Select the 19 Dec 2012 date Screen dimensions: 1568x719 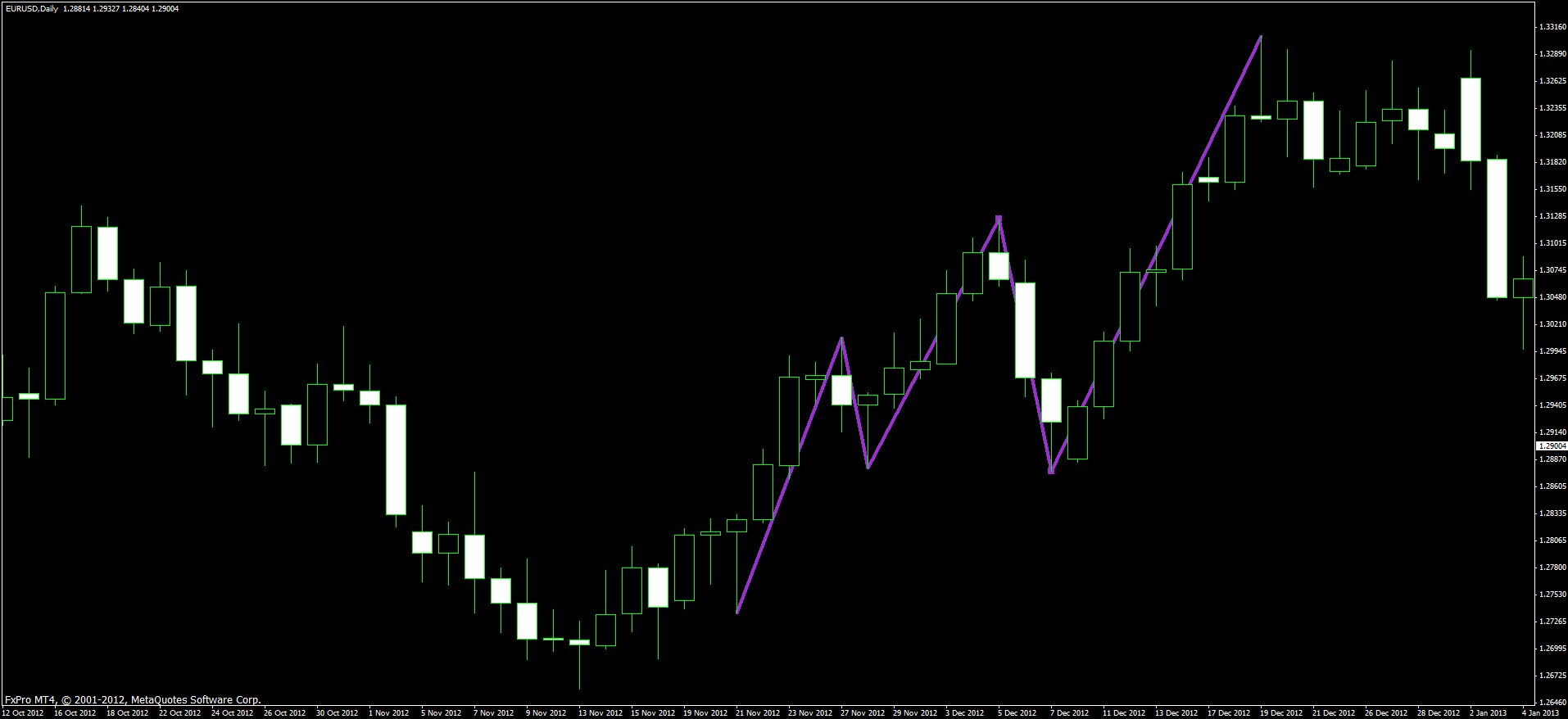pos(1281,713)
